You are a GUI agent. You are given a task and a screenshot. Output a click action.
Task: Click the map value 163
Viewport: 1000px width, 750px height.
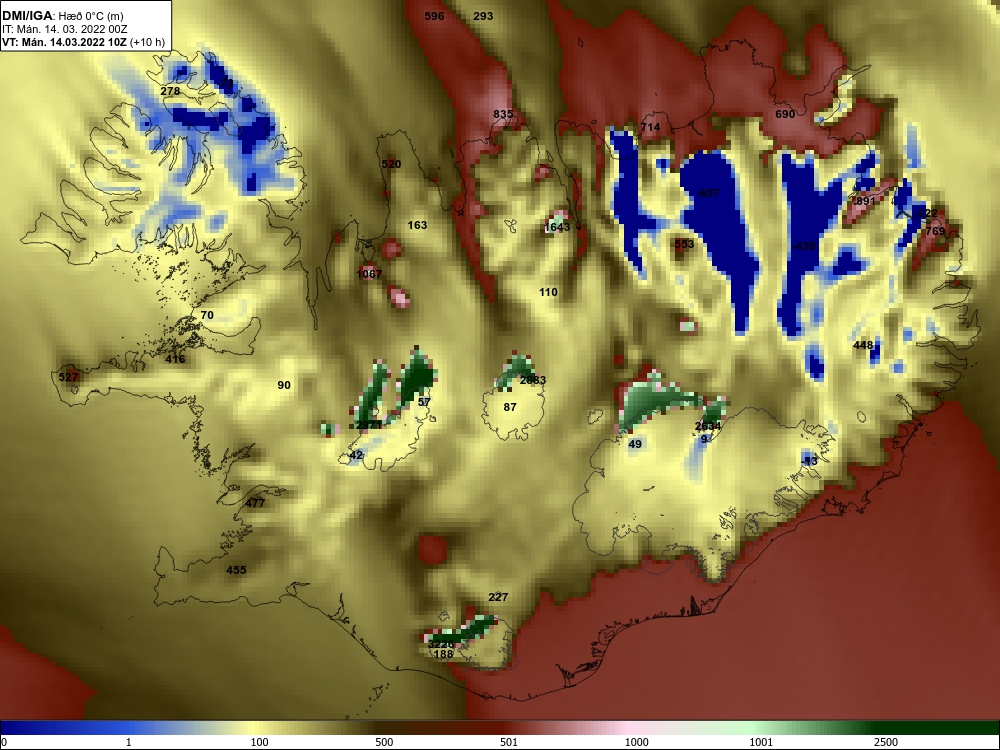pos(417,225)
